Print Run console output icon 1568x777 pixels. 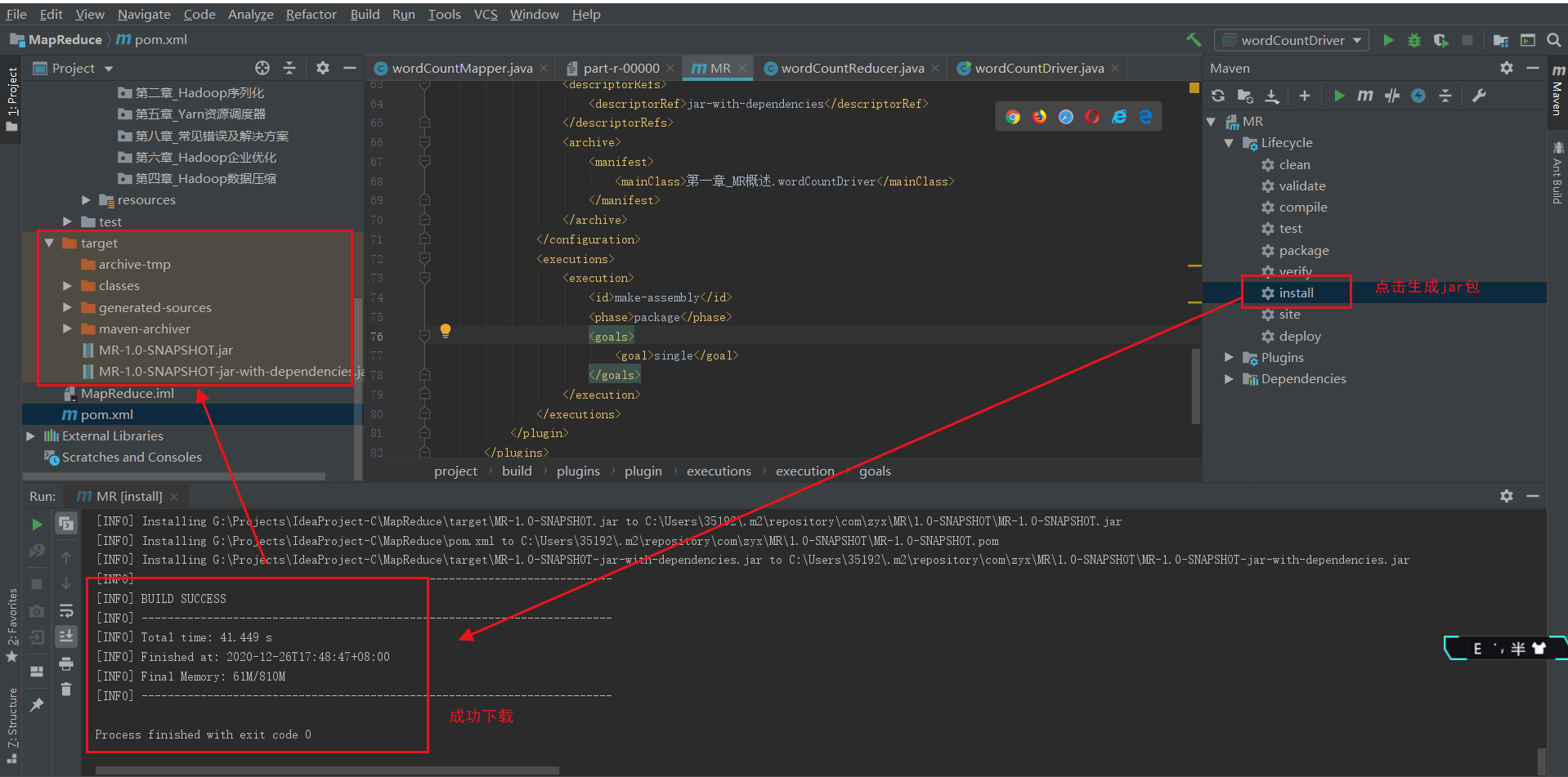(x=66, y=663)
